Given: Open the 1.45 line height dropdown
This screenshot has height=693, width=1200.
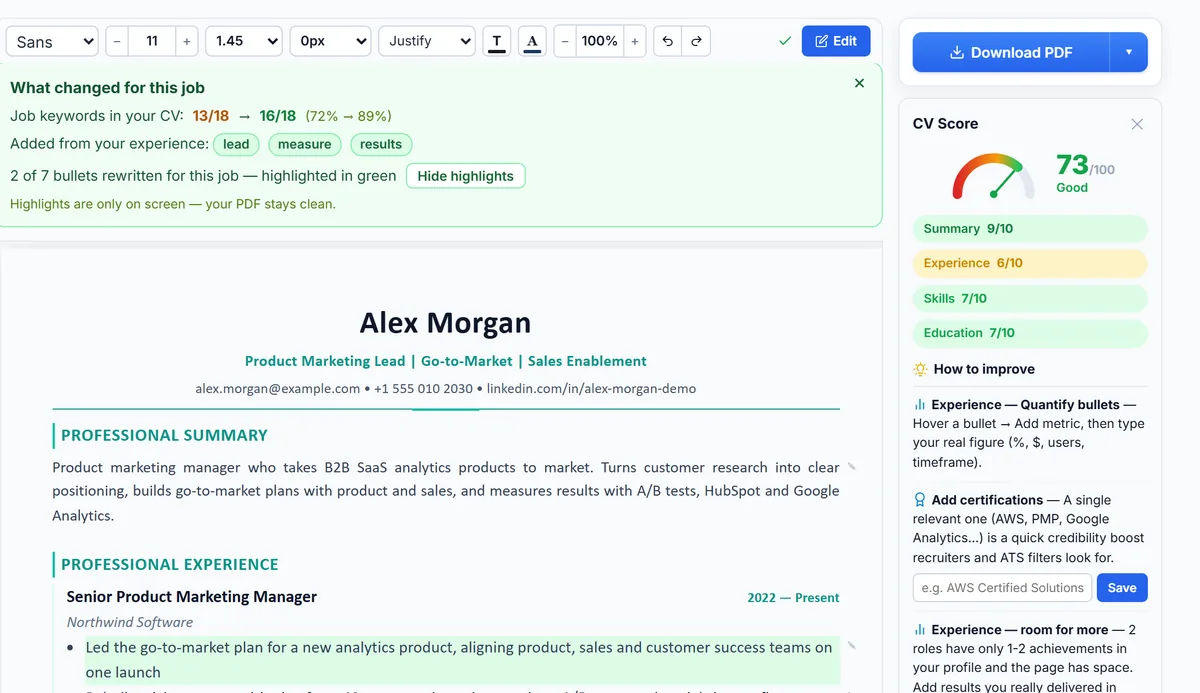Looking at the screenshot, I should click(244, 41).
